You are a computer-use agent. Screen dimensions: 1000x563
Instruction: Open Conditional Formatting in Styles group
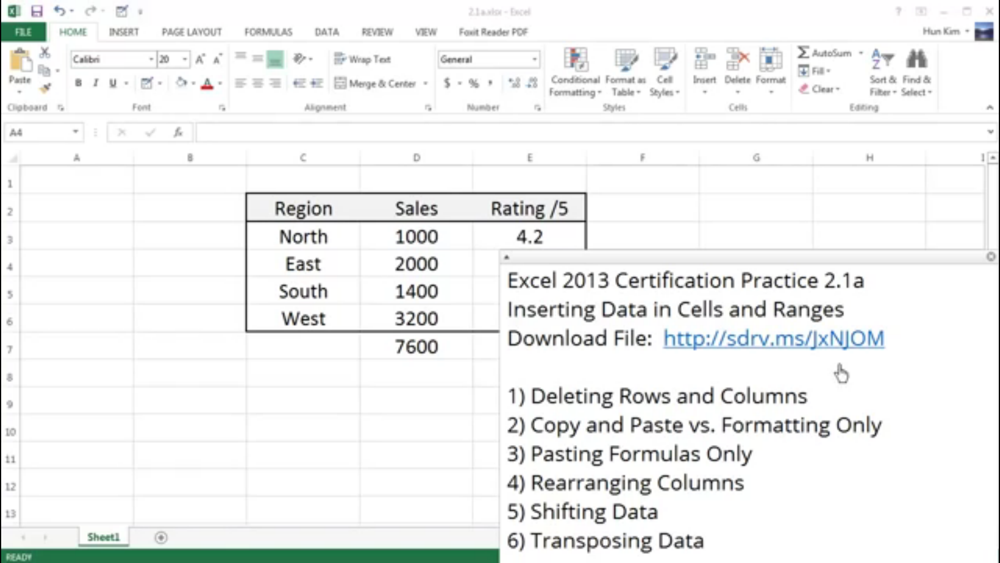pyautogui.click(x=575, y=72)
